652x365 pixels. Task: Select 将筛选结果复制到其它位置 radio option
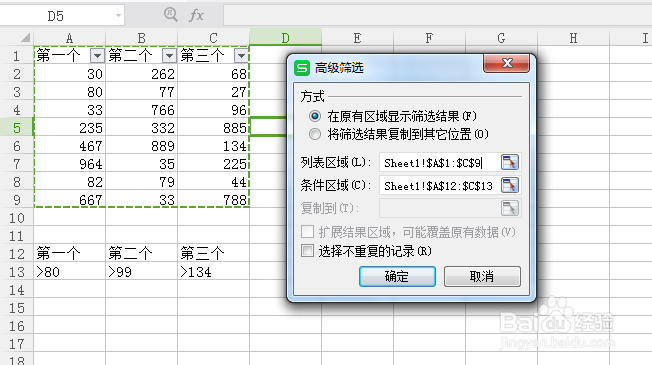click(315, 134)
